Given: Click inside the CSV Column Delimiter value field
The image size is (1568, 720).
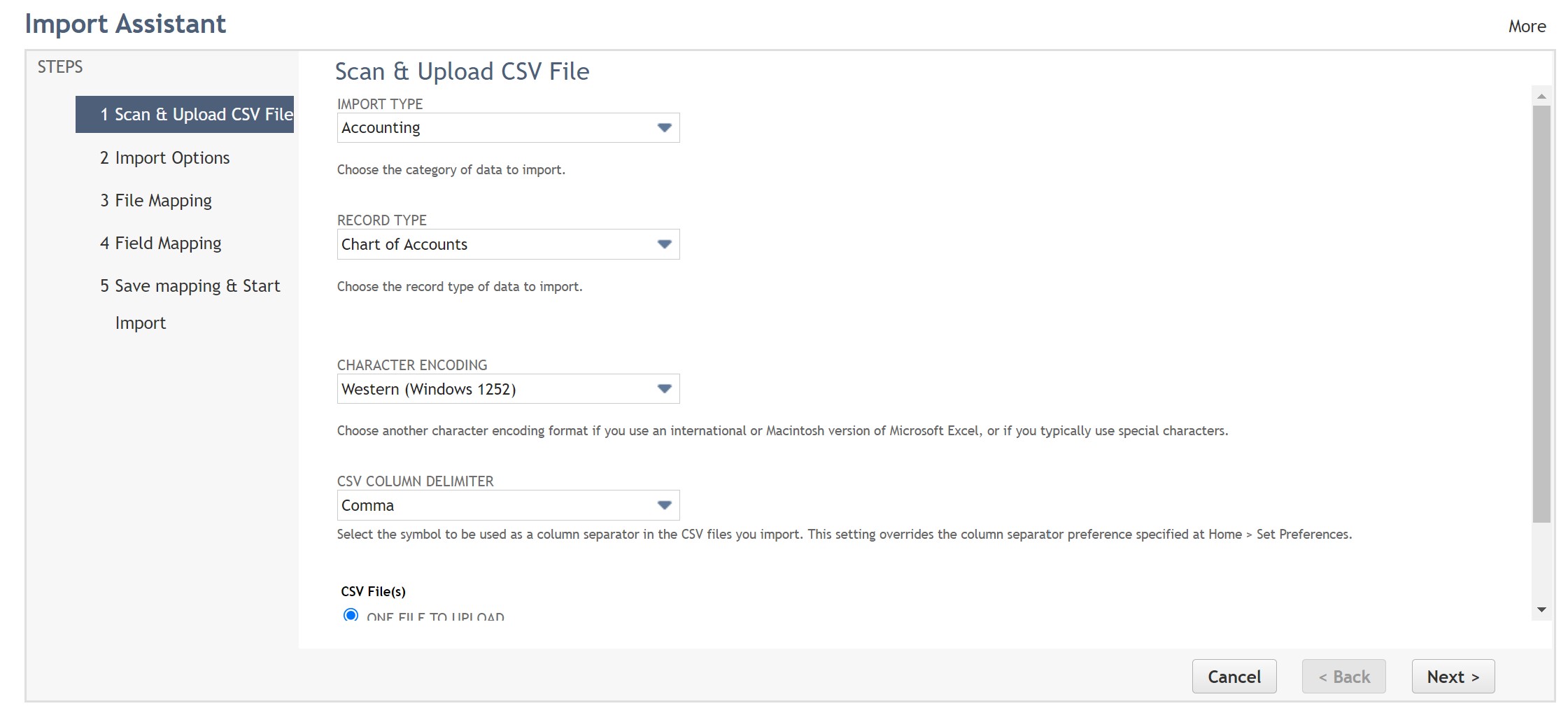Looking at the screenshot, I should click(x=490, y=504).
